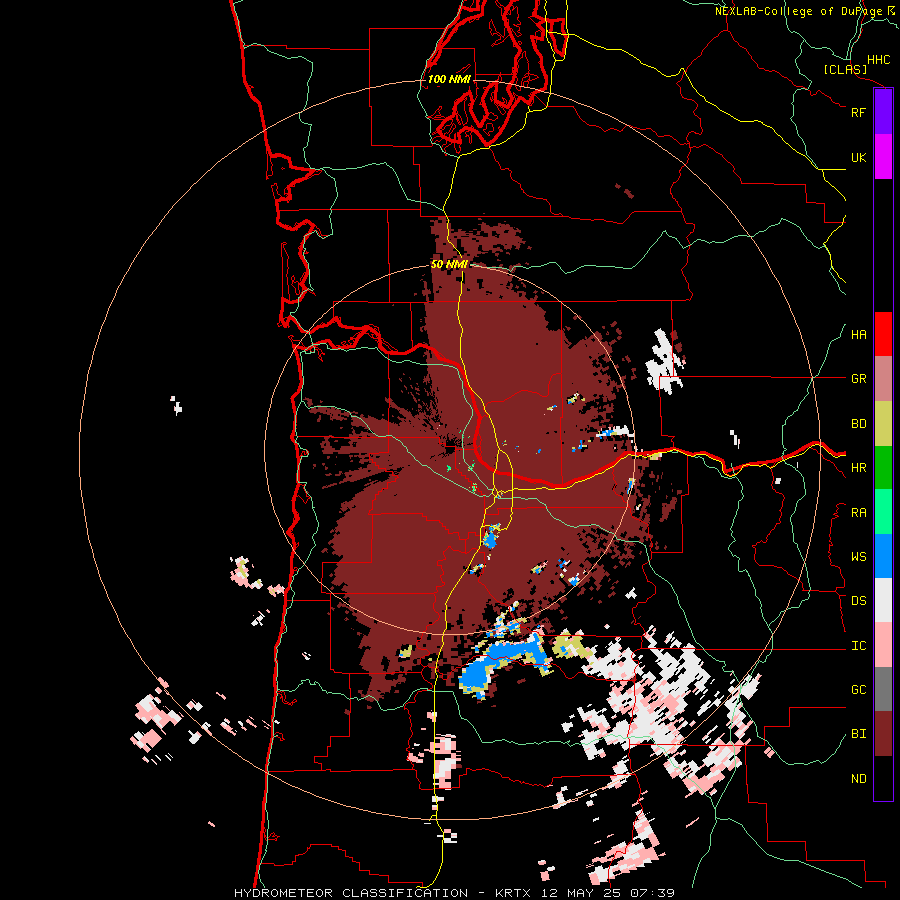
Task: Click the 'DS' legend label
Action: tap(858, 601)
